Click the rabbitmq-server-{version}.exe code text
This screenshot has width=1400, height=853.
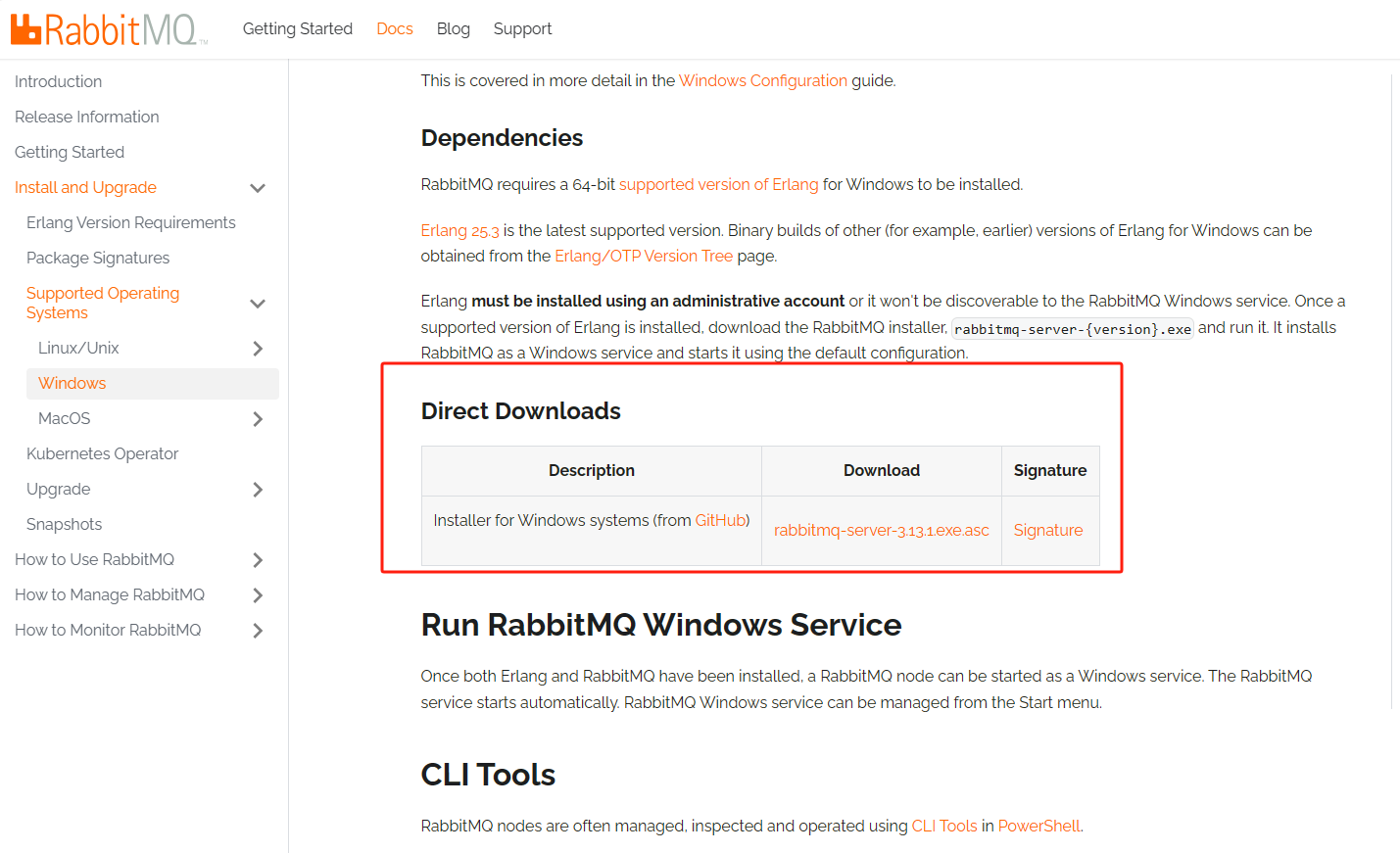point(1073,329)
